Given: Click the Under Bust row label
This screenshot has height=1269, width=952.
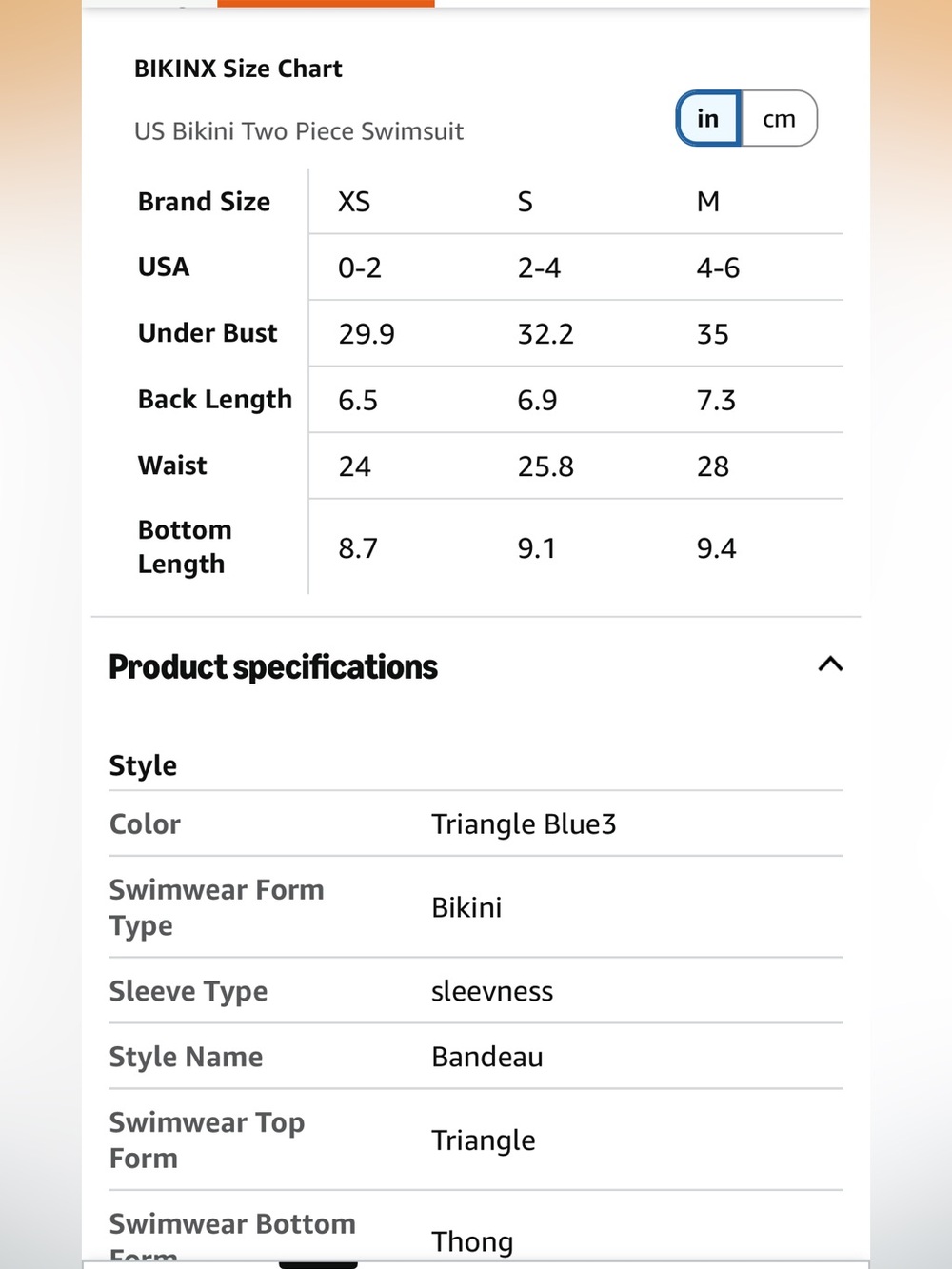Looking at the screenshot, I should point(208,333).
